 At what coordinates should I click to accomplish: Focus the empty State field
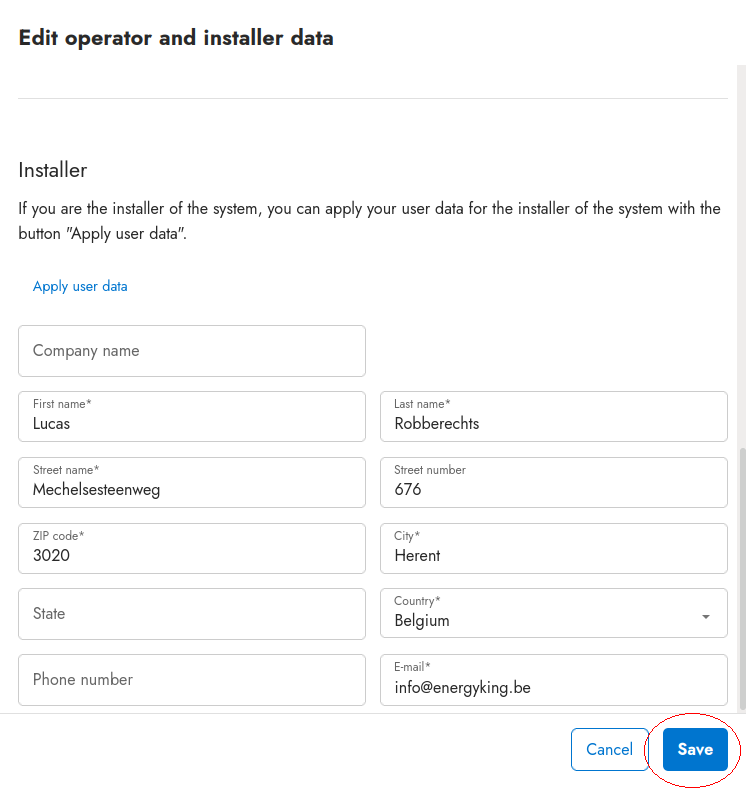click(x=191, y=614)
